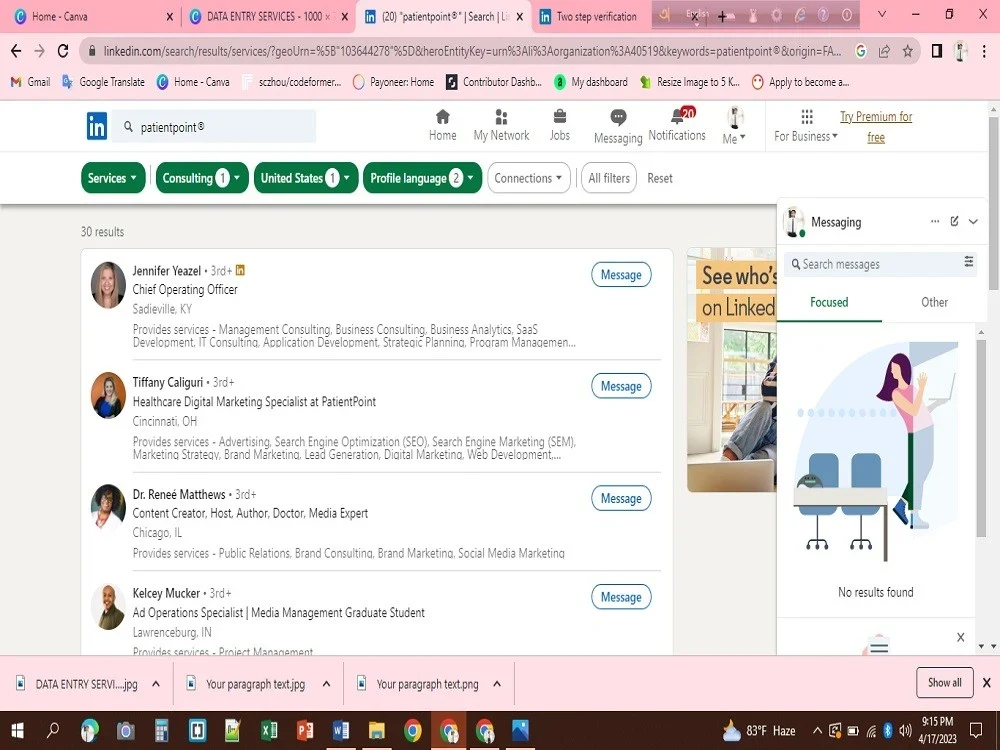
Task: Click the share page icon in address bar
Action: pyautogui.click(x=884, y=51)
